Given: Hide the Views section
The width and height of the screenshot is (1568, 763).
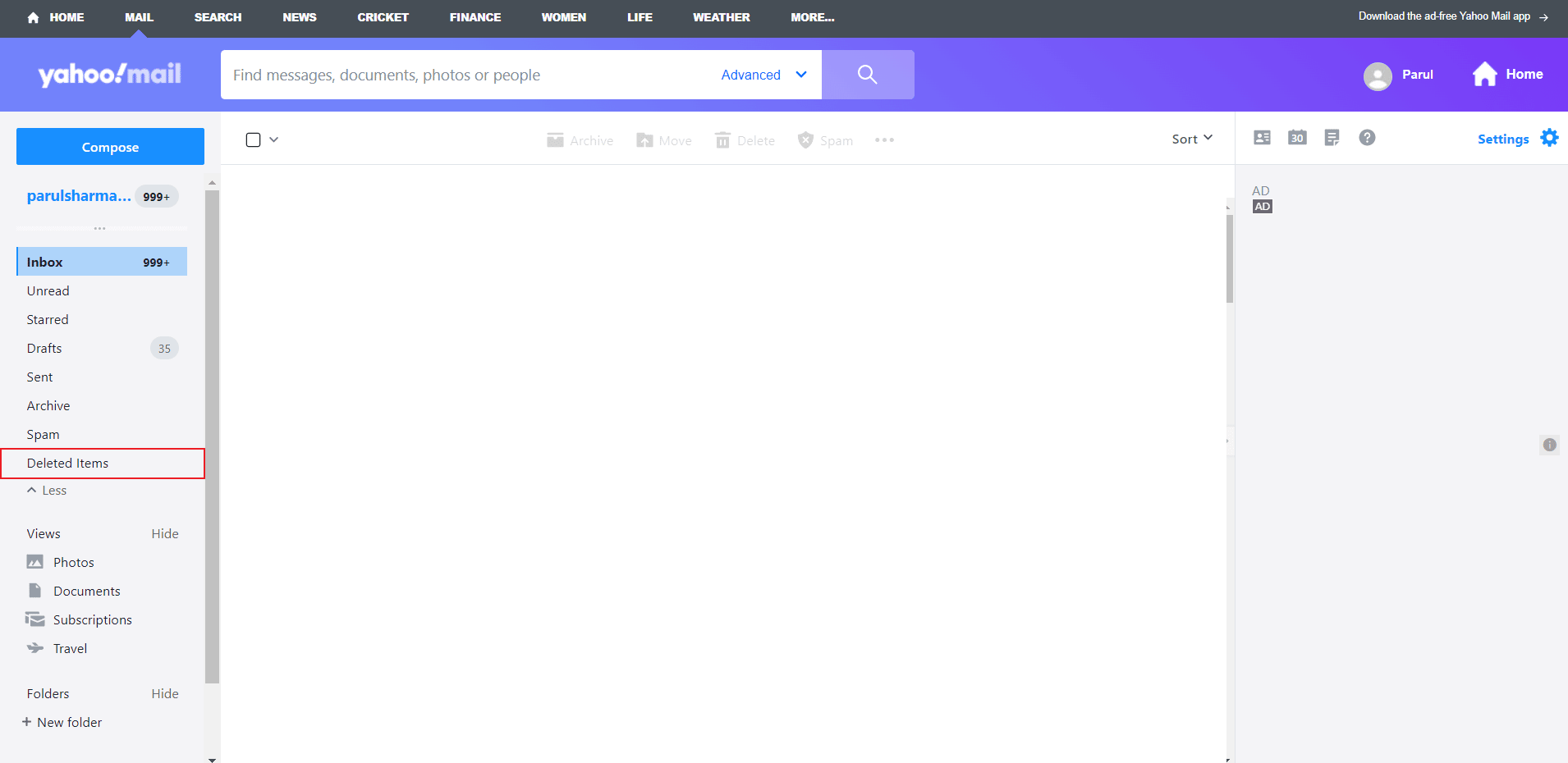Looking at the screenshot, I should (x=164, y=533).
